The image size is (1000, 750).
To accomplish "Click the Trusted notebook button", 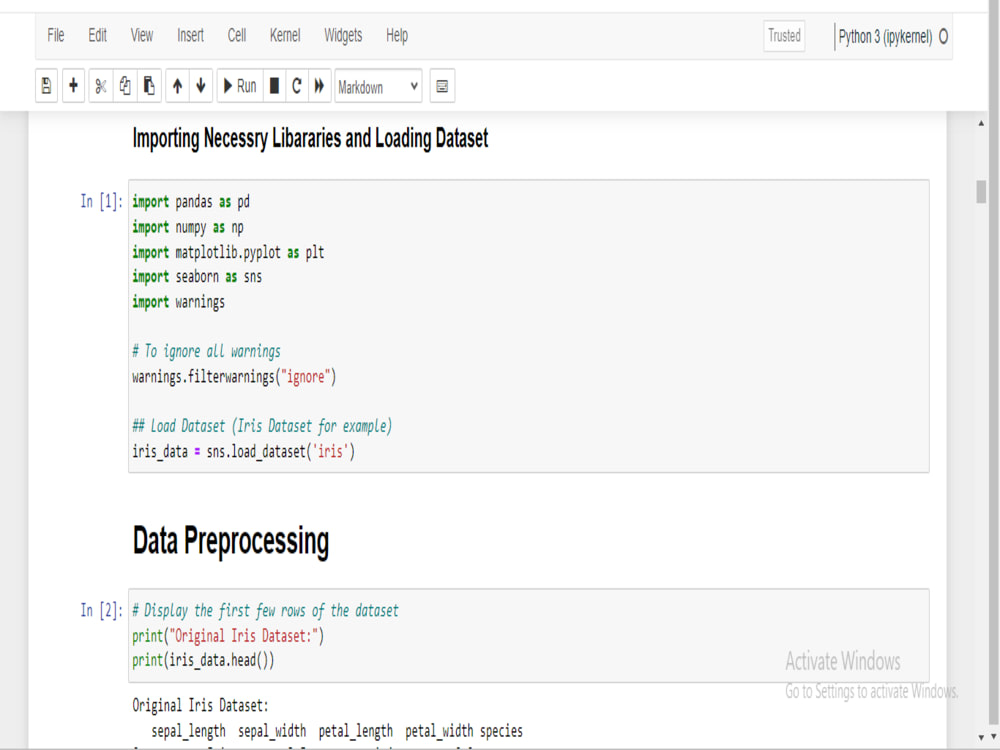I will (784, 36).
